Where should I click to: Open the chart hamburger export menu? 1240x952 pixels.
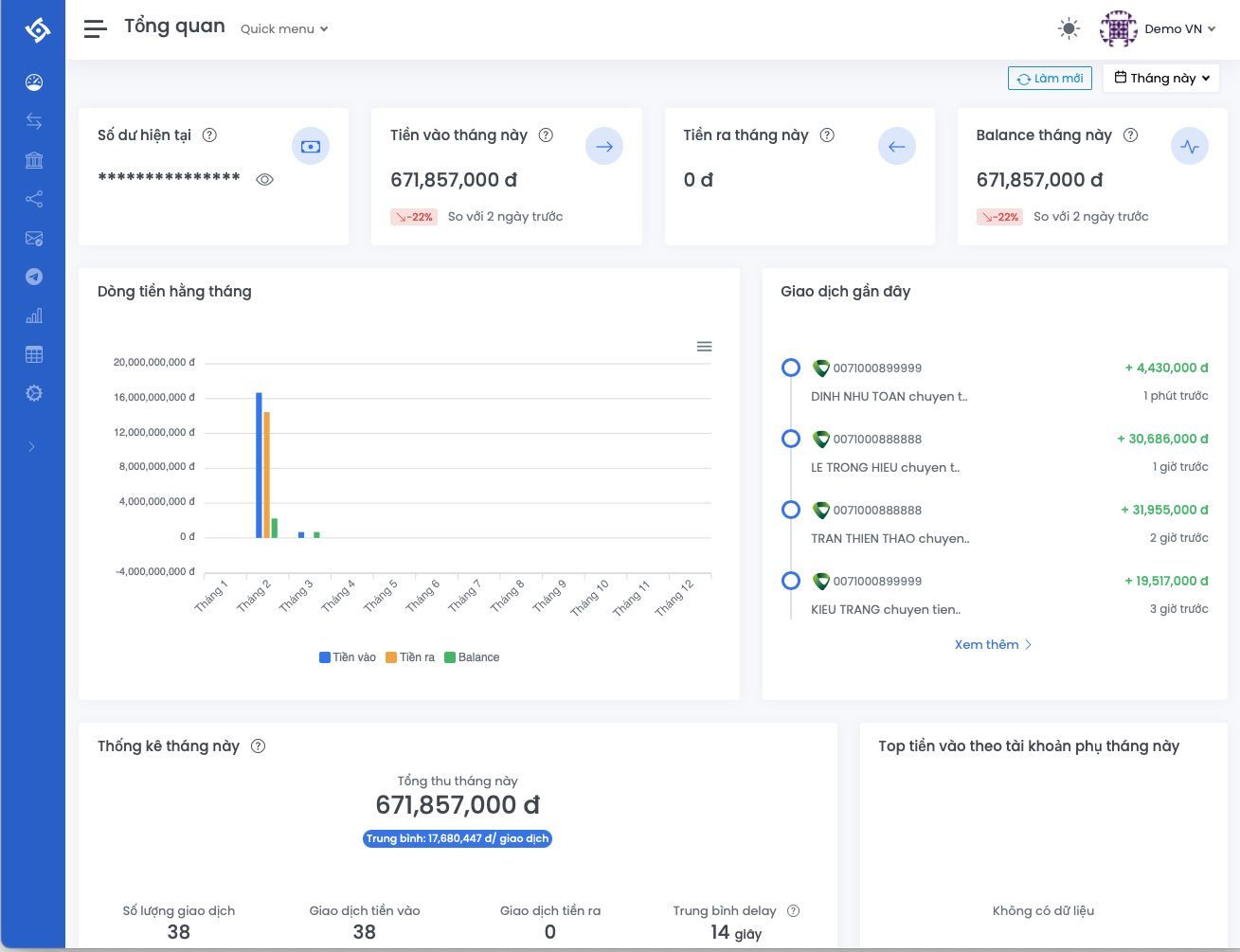coord(704,347)
